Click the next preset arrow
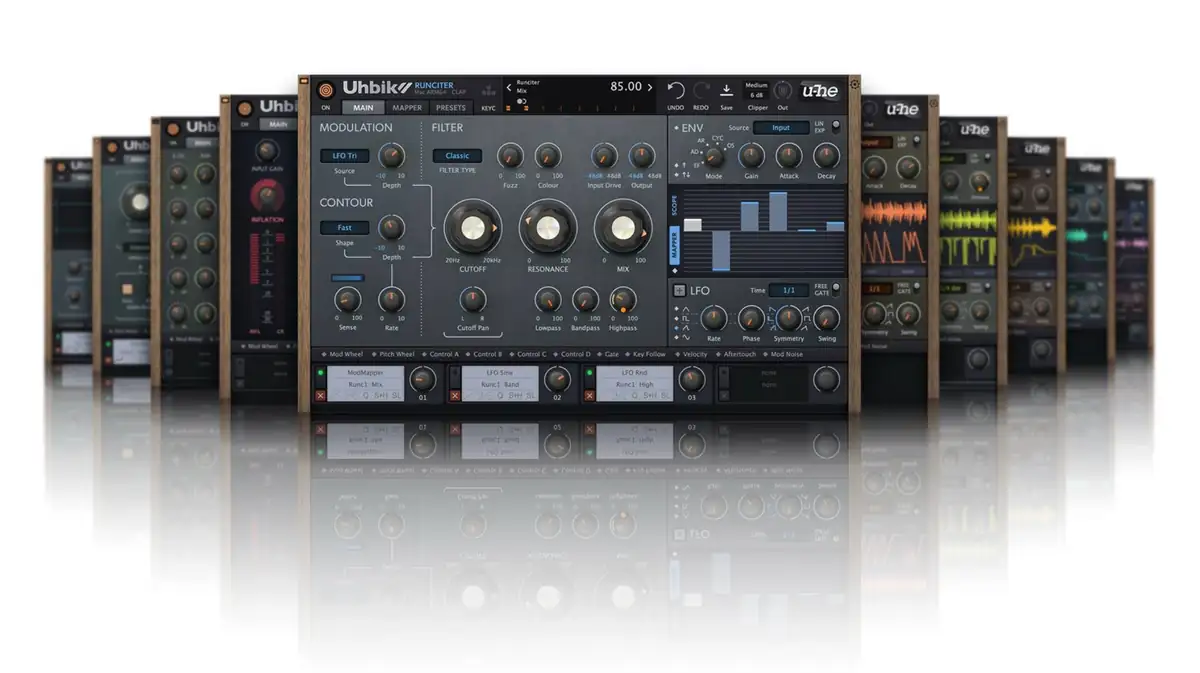This screenshot has height=673, width=1200. tap(649, 86)
